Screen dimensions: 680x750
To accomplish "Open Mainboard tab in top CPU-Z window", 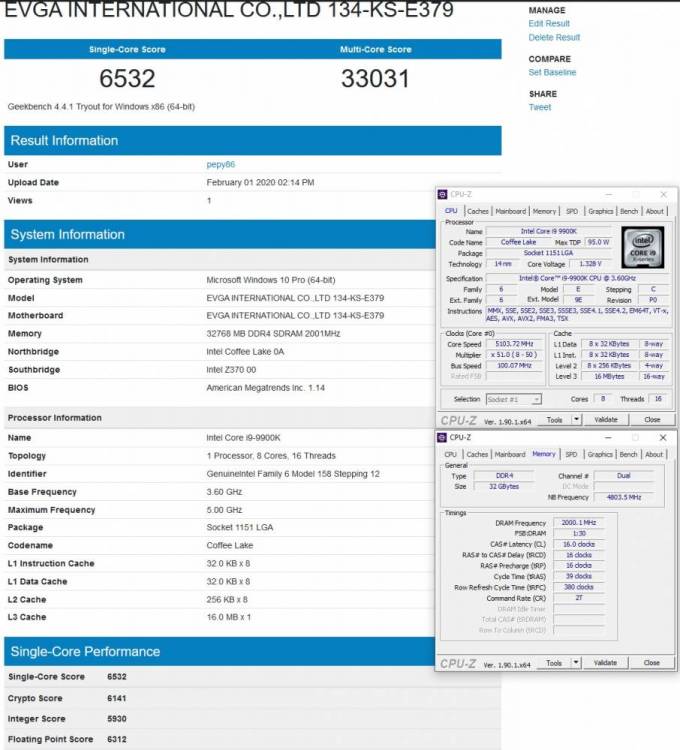I will pos(510,211).
